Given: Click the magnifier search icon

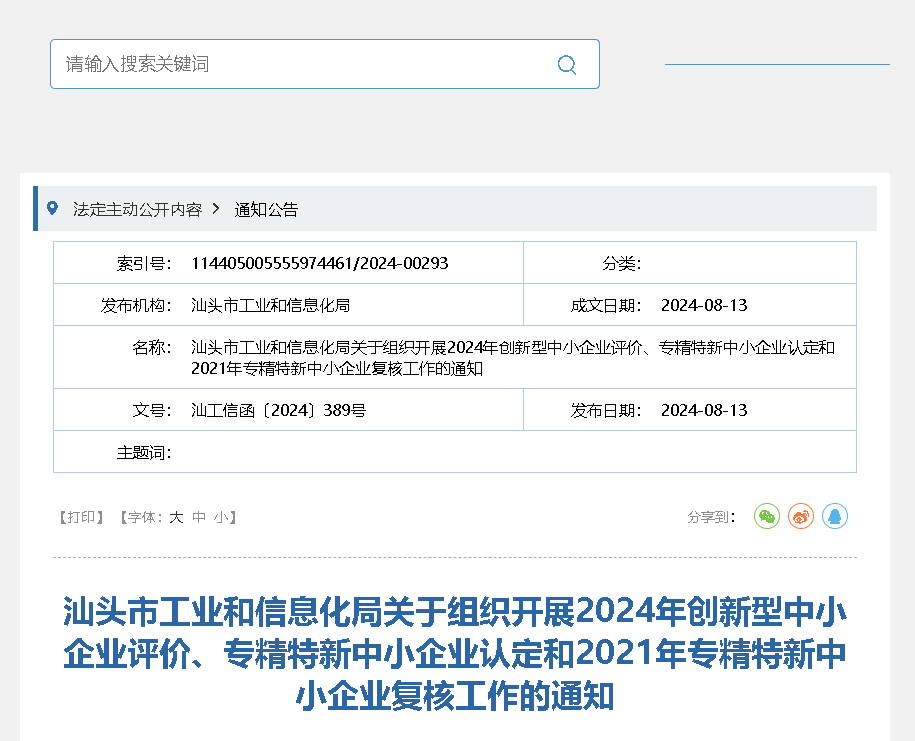Looking at the screenshot, I should (x=567, y=65).
